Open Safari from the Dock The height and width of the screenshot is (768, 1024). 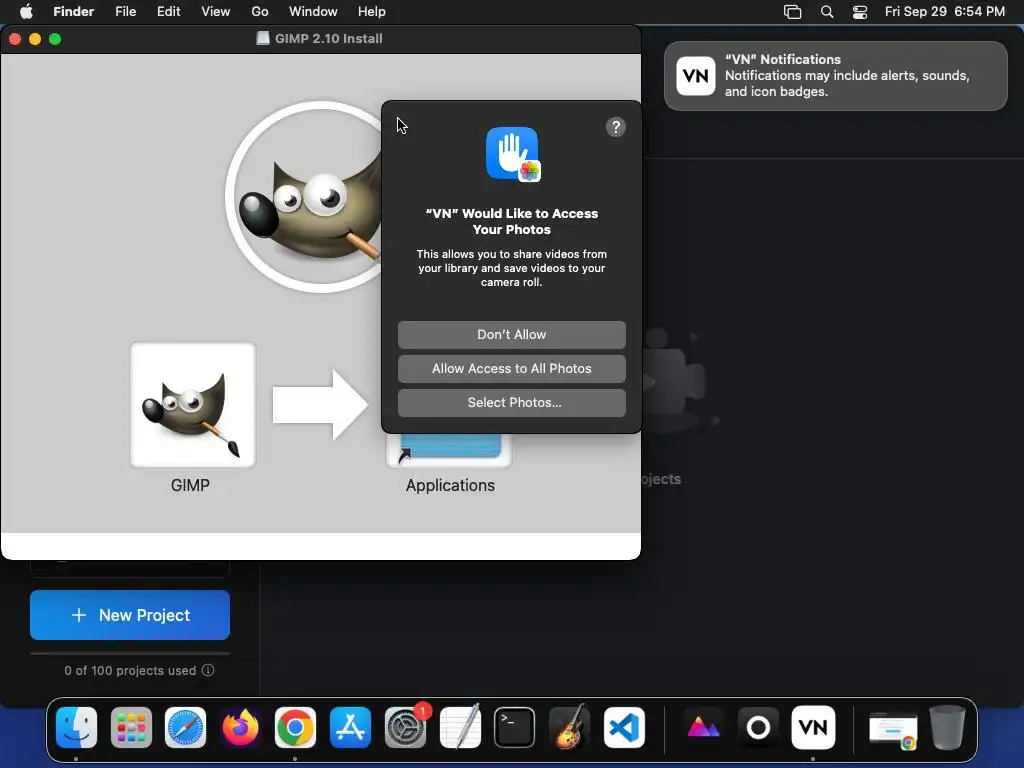click(185, 728)
